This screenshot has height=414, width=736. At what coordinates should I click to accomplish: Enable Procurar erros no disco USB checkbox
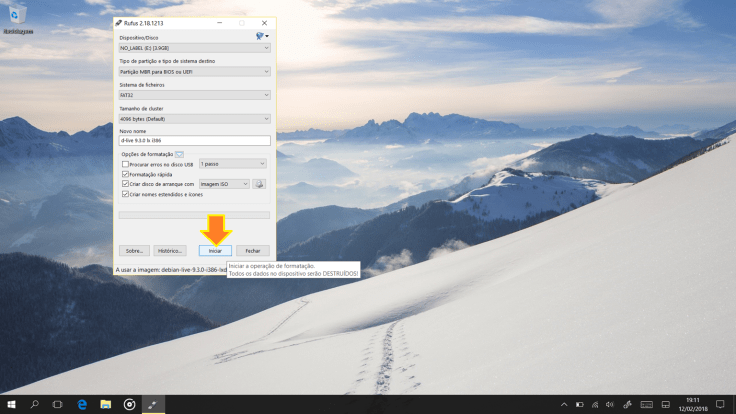(x=125, y=164)
